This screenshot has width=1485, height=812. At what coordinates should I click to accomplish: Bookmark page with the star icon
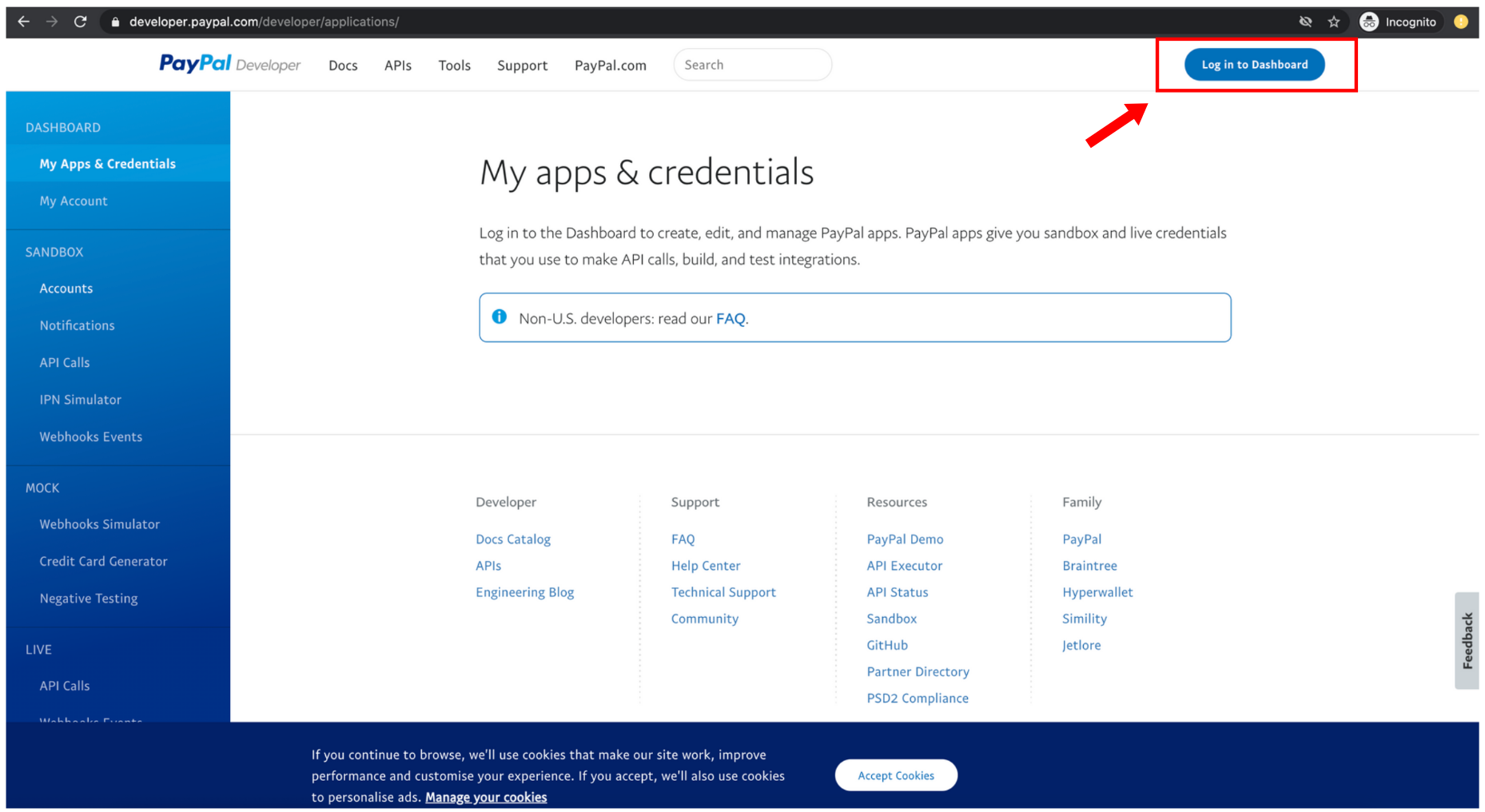(1333, 22)
